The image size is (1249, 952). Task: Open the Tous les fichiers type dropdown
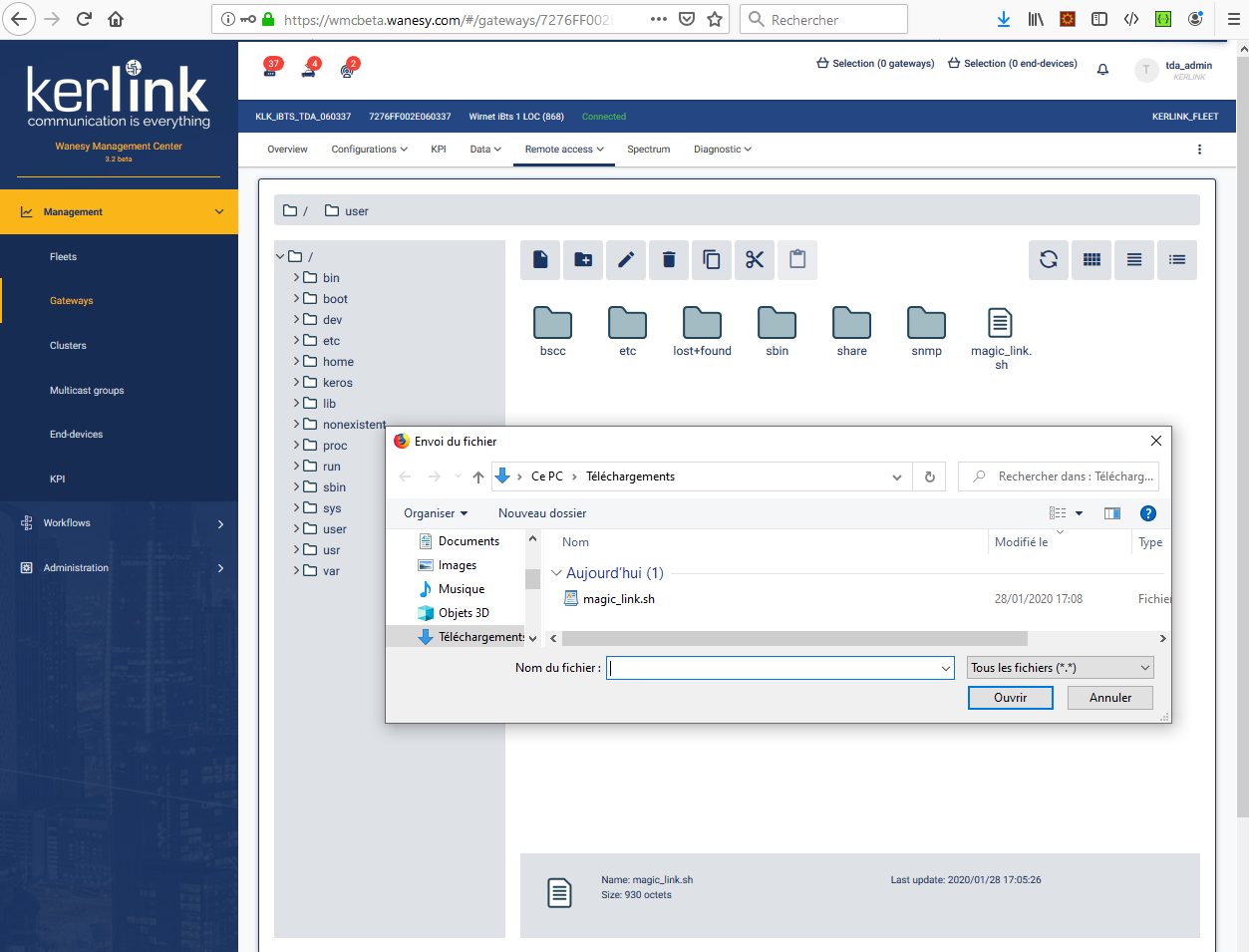1061,668
